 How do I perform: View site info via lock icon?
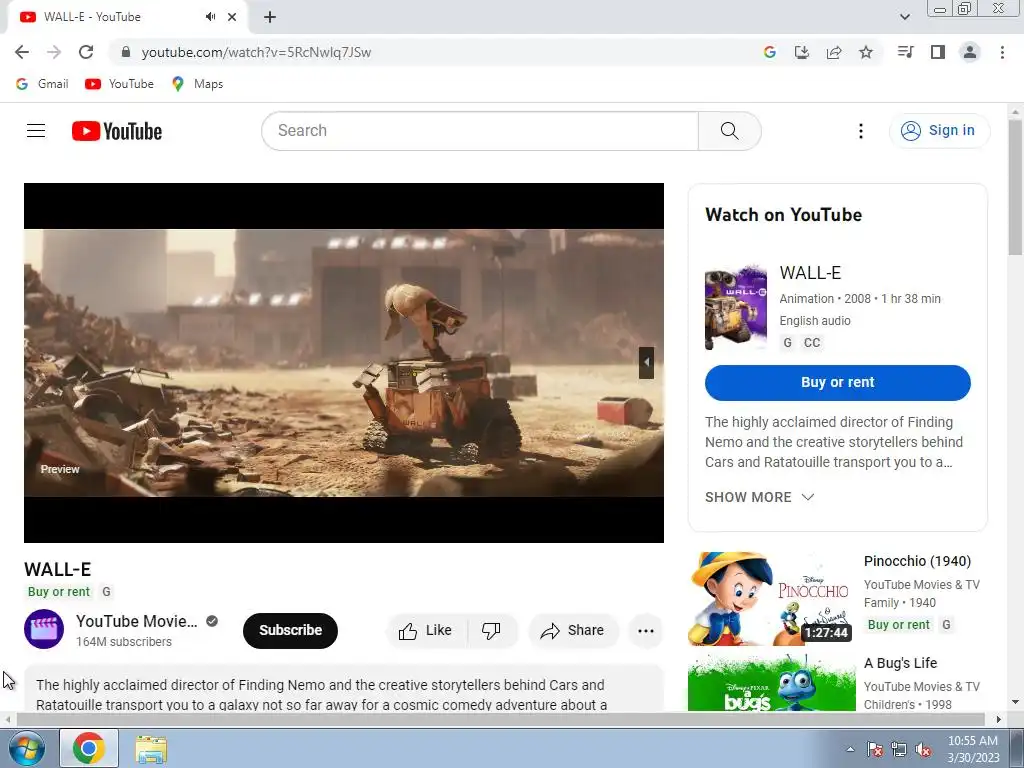point(126,52)
